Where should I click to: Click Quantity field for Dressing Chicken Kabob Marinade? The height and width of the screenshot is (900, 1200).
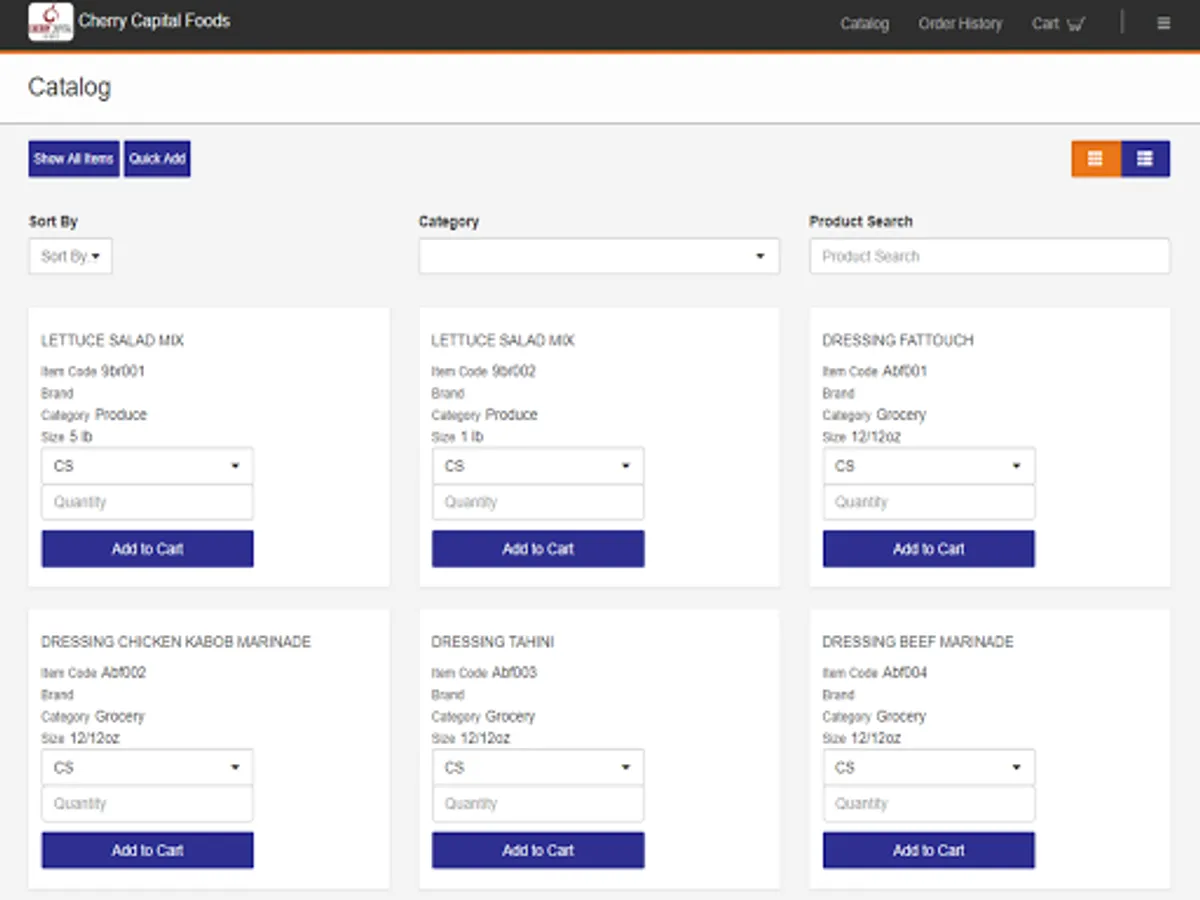coord(147,804)
